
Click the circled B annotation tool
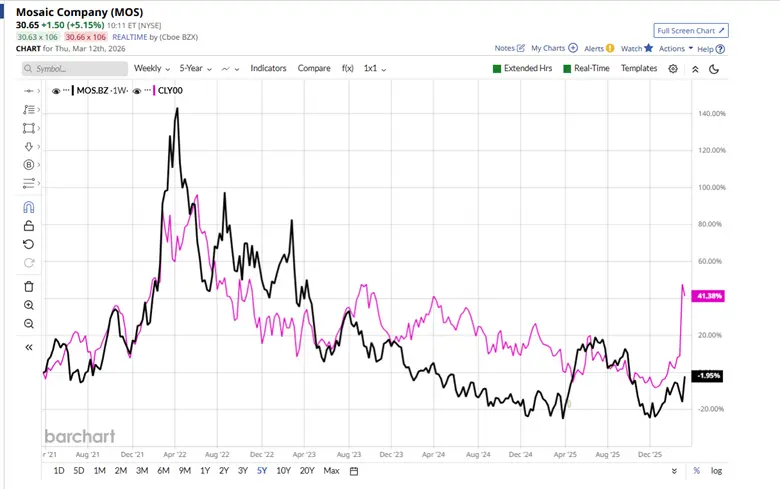(x=29, y=165)
